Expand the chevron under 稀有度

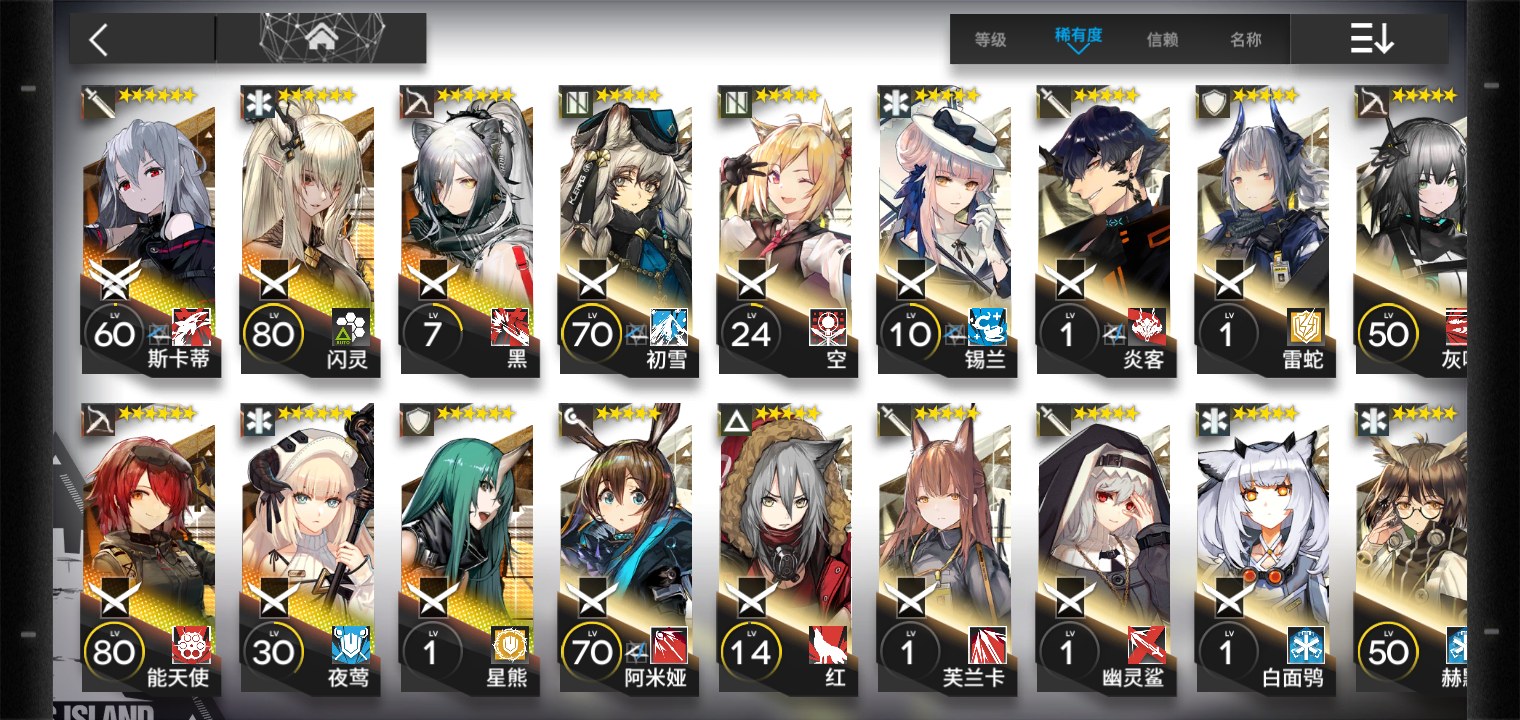click(x=1078, y=48)
